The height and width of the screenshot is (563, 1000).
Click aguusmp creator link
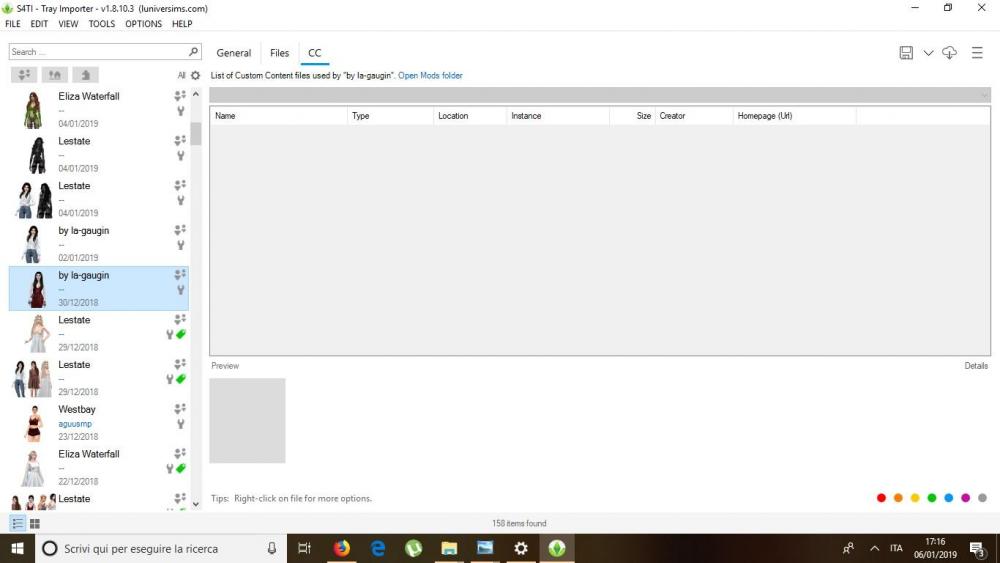click(75, 424)
